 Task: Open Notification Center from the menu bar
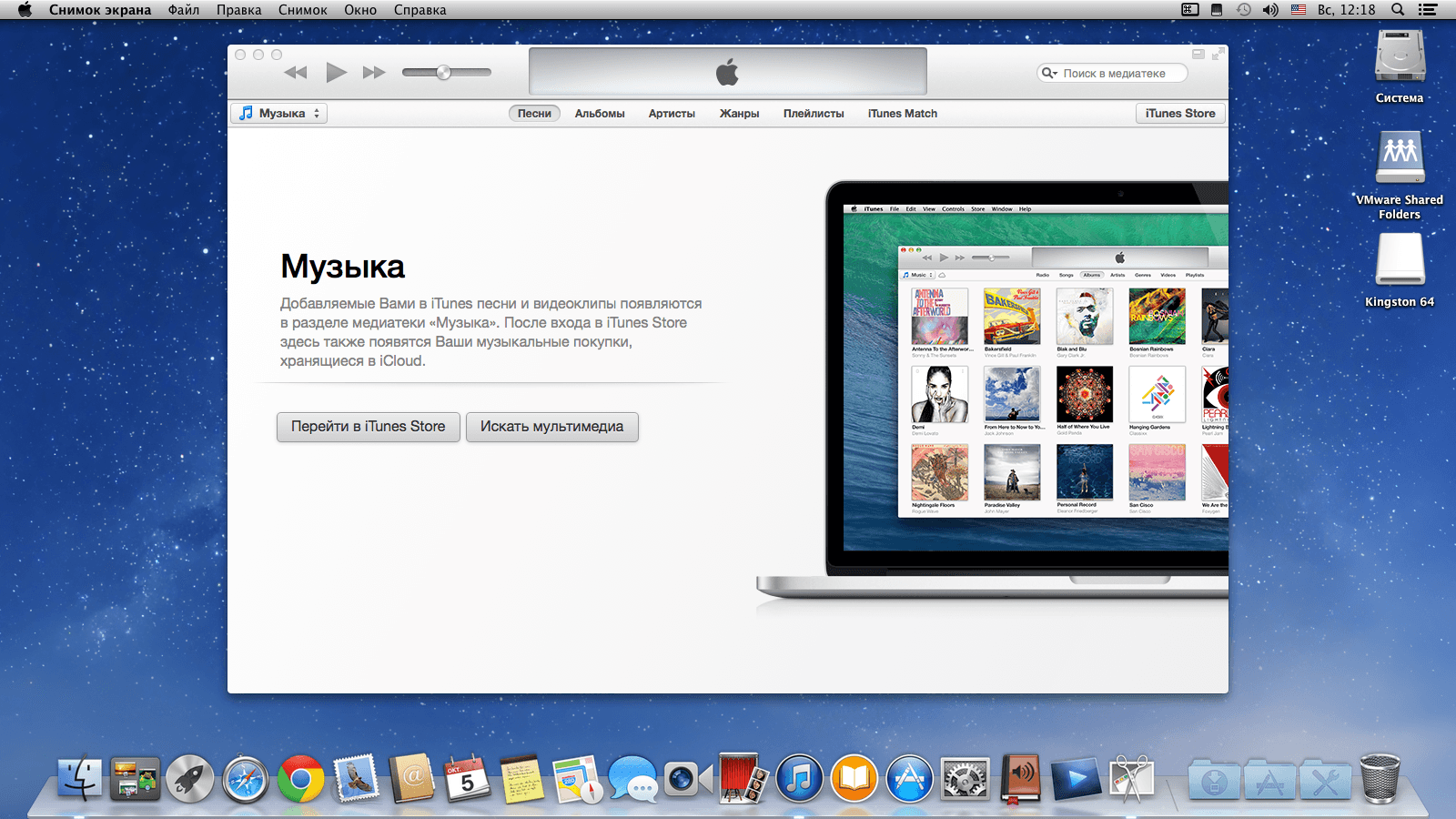pyautogui.click(x=1428, y=10)
